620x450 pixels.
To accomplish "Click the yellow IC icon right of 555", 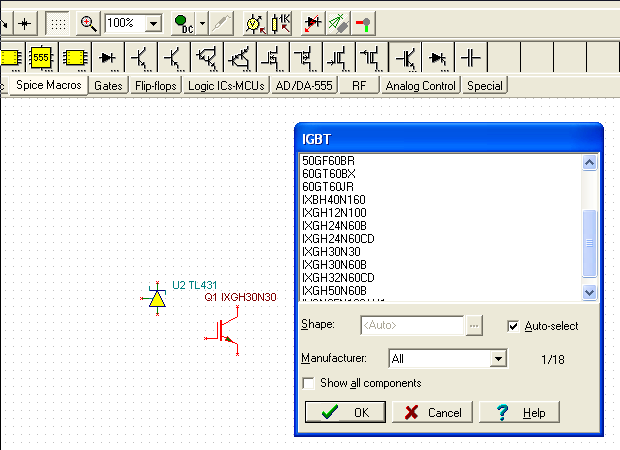I will (x=75, y=58).
